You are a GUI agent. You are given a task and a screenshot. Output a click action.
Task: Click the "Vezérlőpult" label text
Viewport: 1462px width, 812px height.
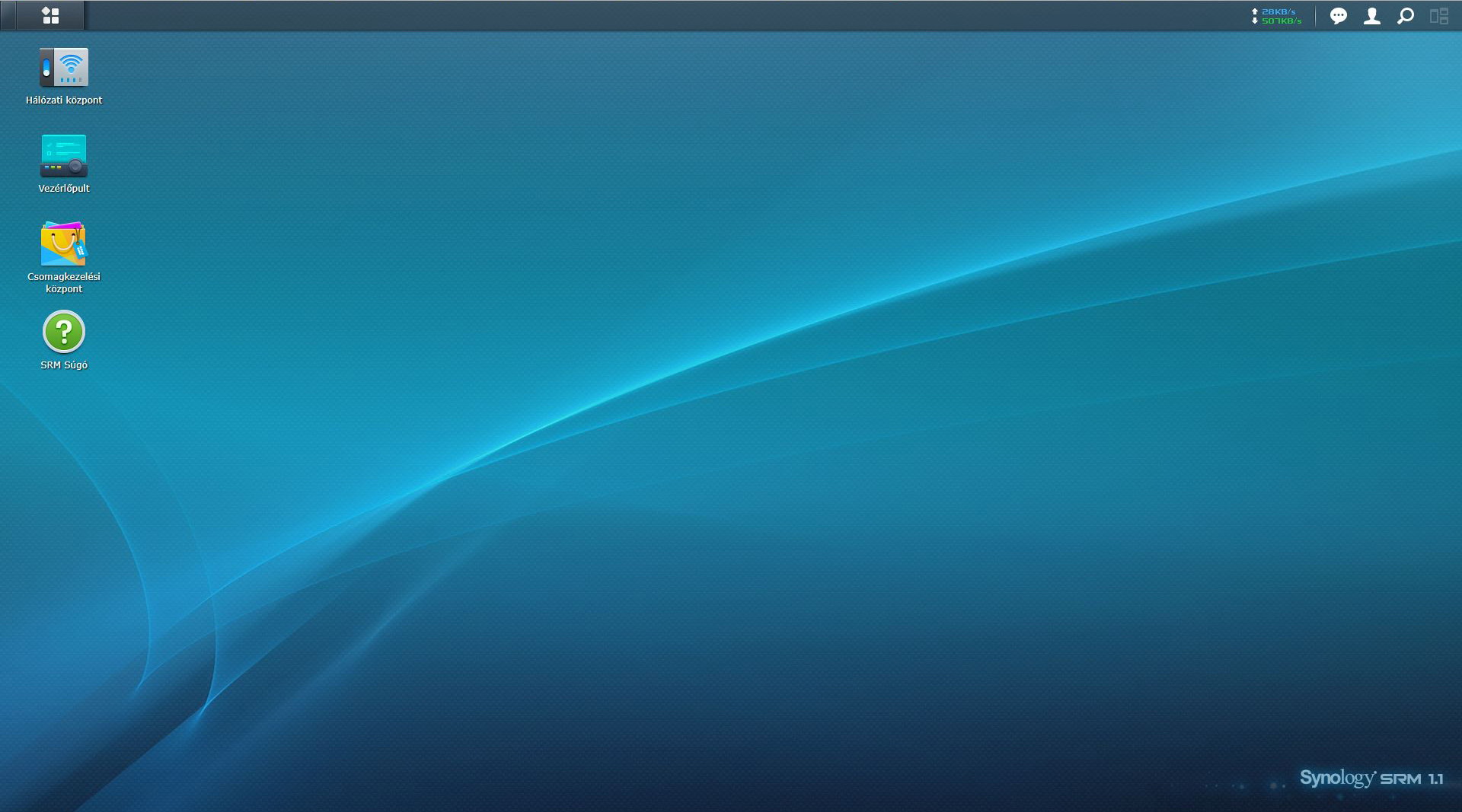click(64, 188)
